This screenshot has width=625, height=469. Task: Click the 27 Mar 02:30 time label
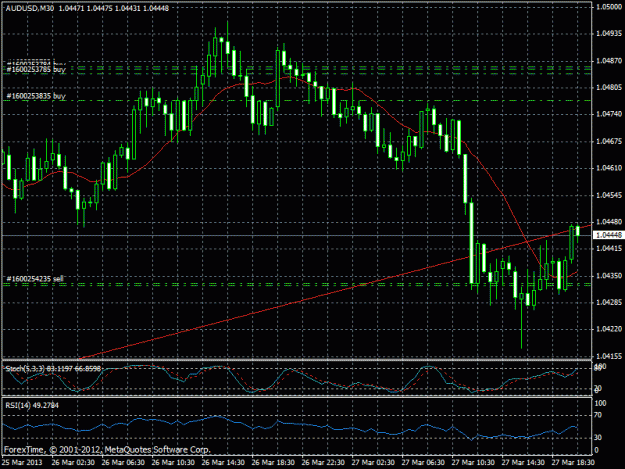coord(373,463)
